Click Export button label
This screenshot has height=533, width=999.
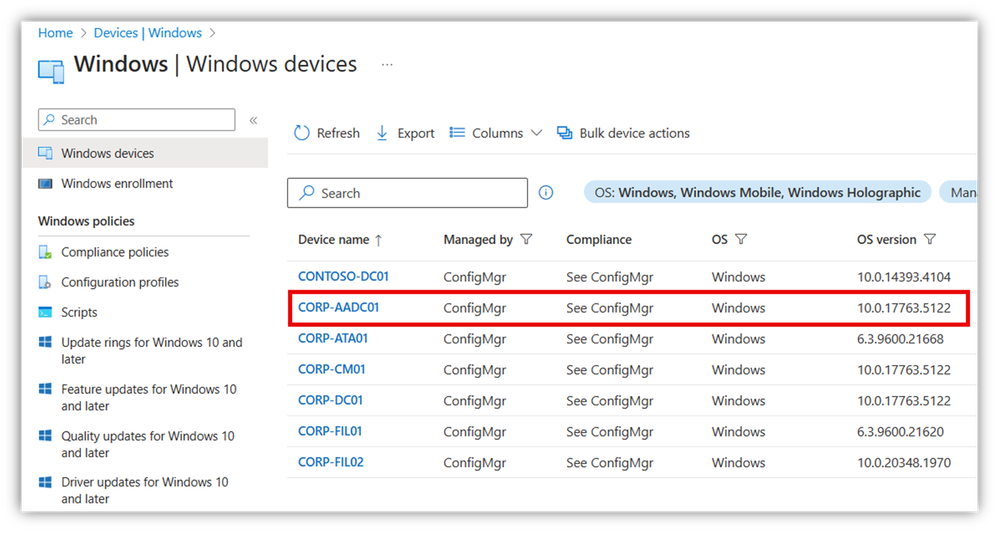416,133
